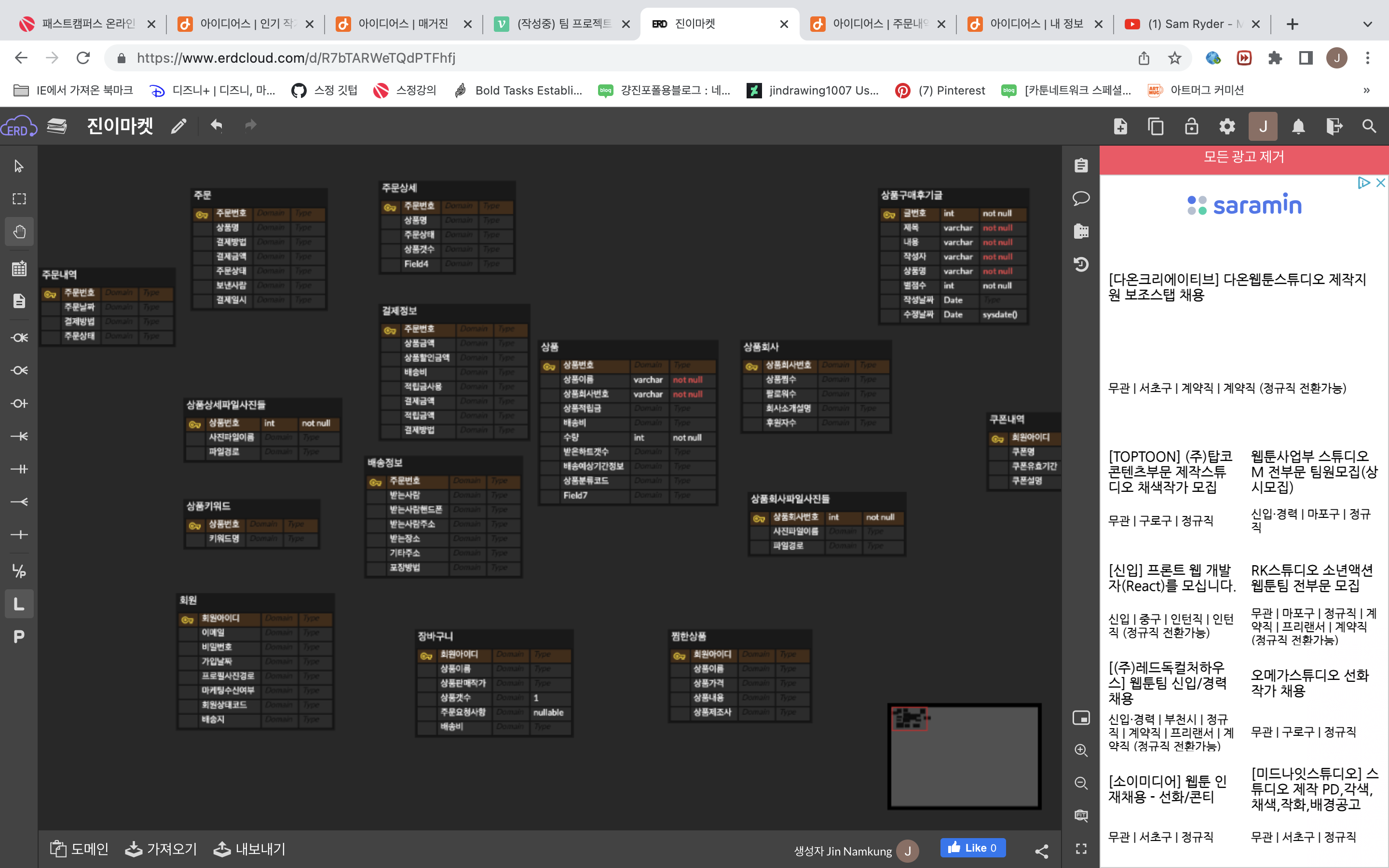Open the ERD settings gear
The height and width of the screenshot is (868, 1389).
1227,126
